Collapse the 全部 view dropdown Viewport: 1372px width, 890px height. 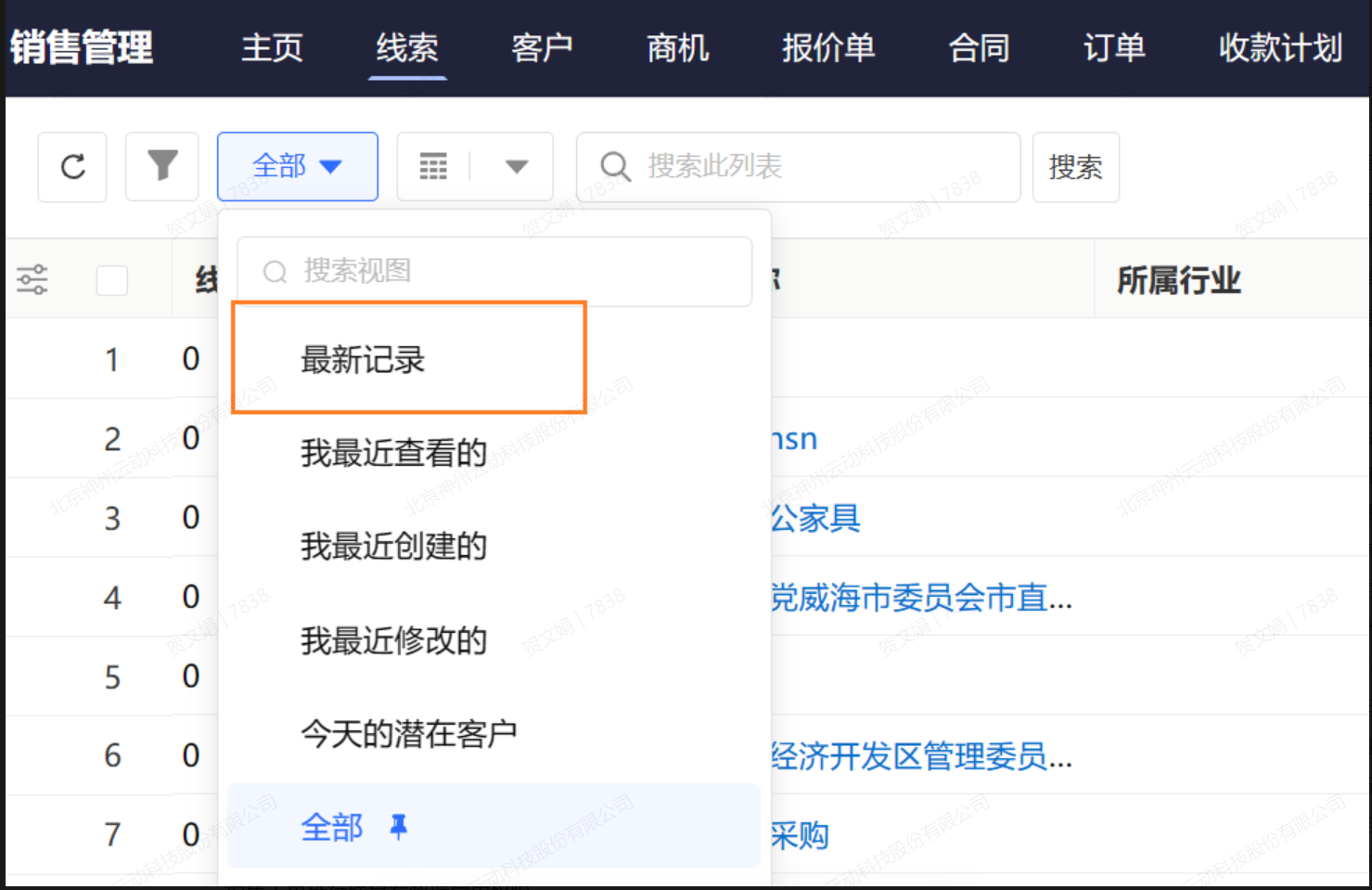(297, 167)
